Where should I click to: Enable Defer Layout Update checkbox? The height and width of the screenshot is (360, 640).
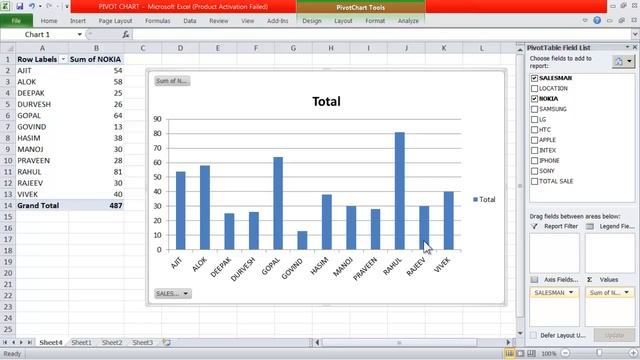[x=533, y=335]
